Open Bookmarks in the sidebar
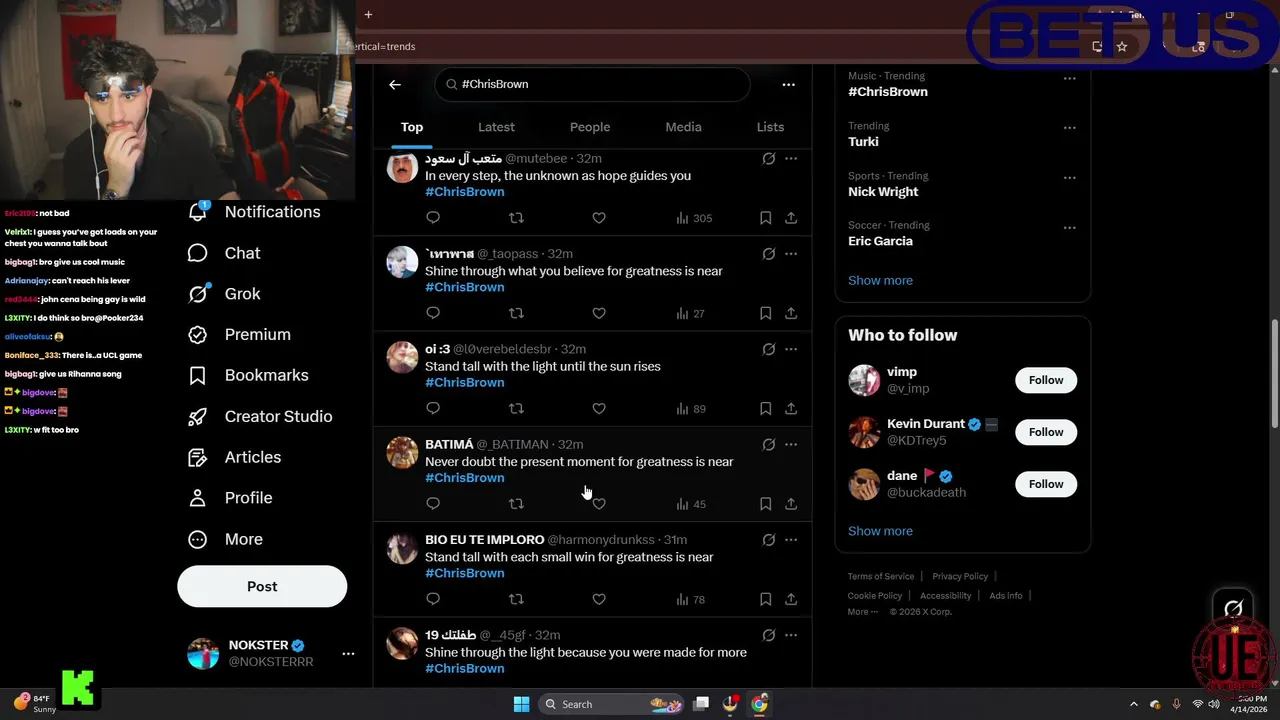Viewport: 1280px width, 720px height. coord(248,375)
